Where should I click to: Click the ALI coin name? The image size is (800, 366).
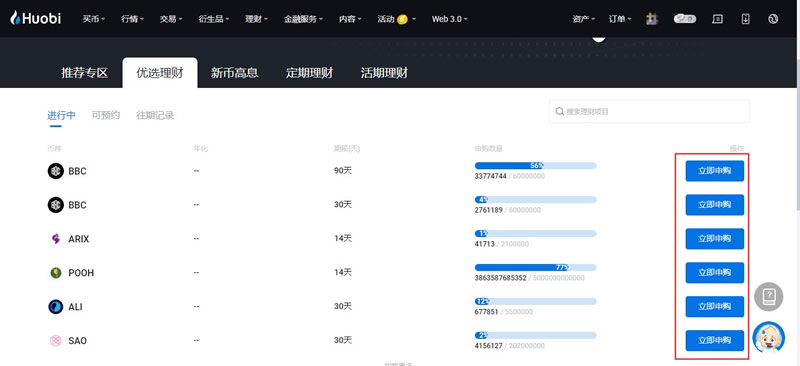tap(76, 307)
